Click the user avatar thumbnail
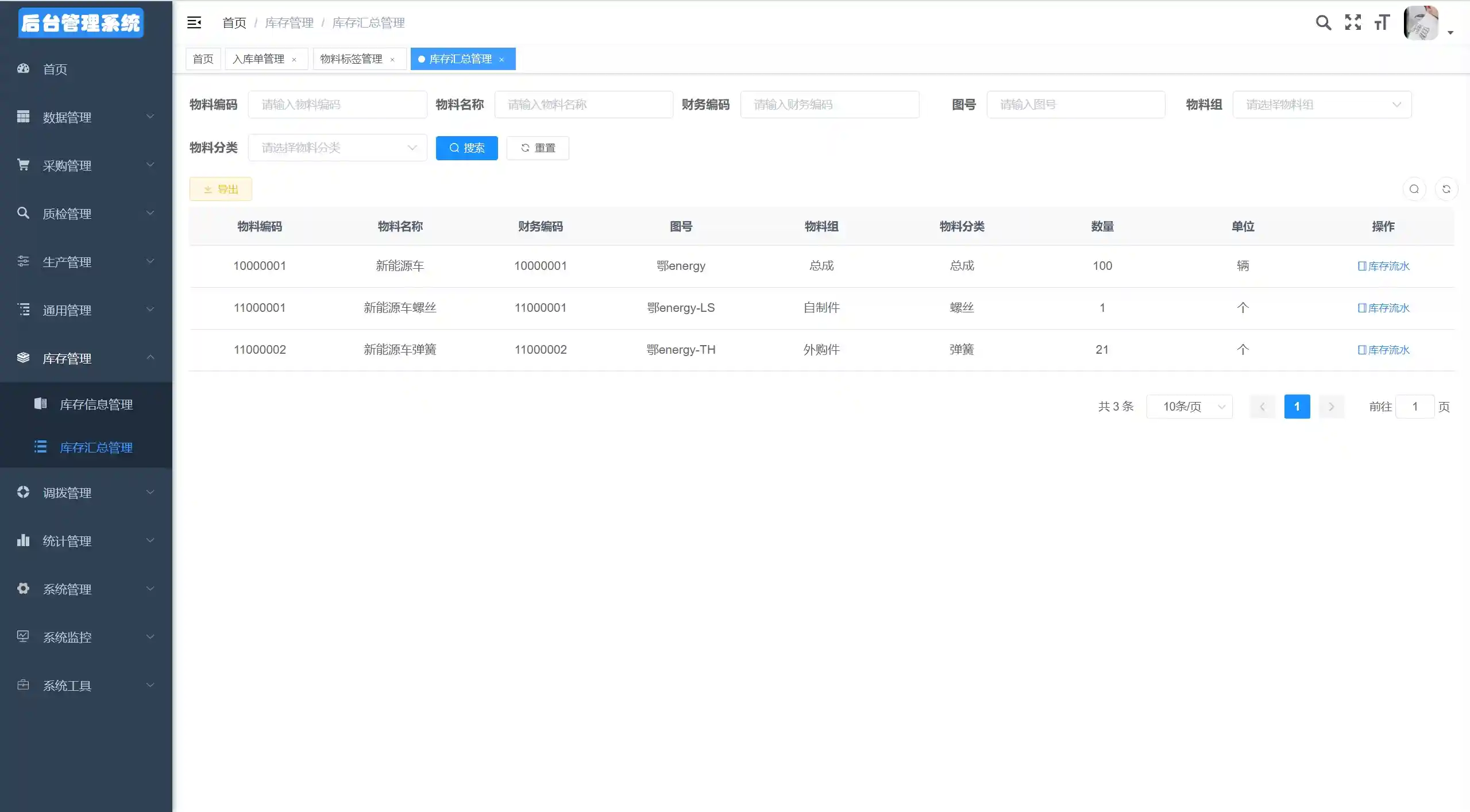Image resolution: width=1470 pixels, height=812 pixels. [x=1421, y=23]
